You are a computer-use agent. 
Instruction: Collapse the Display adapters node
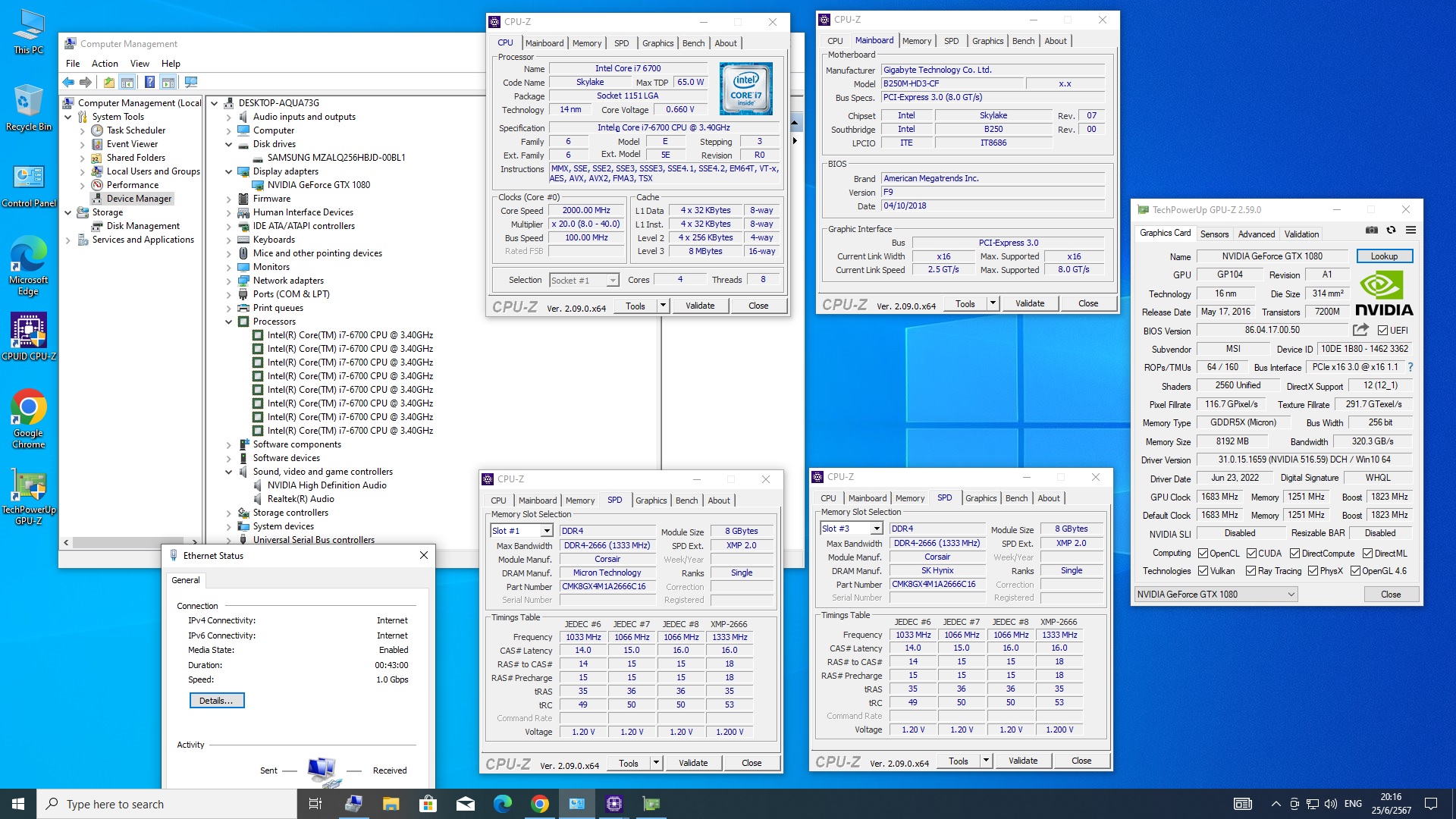[228, 172]
